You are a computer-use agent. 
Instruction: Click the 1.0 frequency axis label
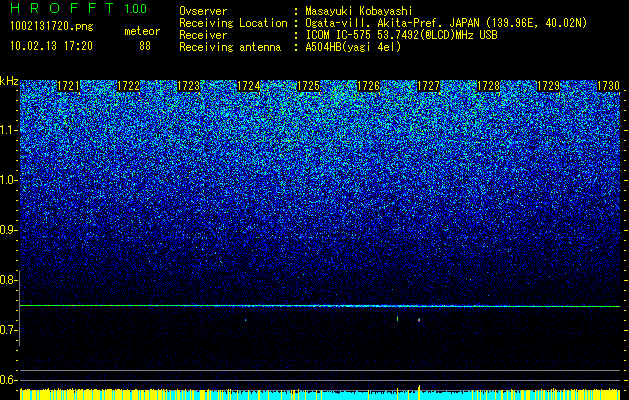(8, 180)
